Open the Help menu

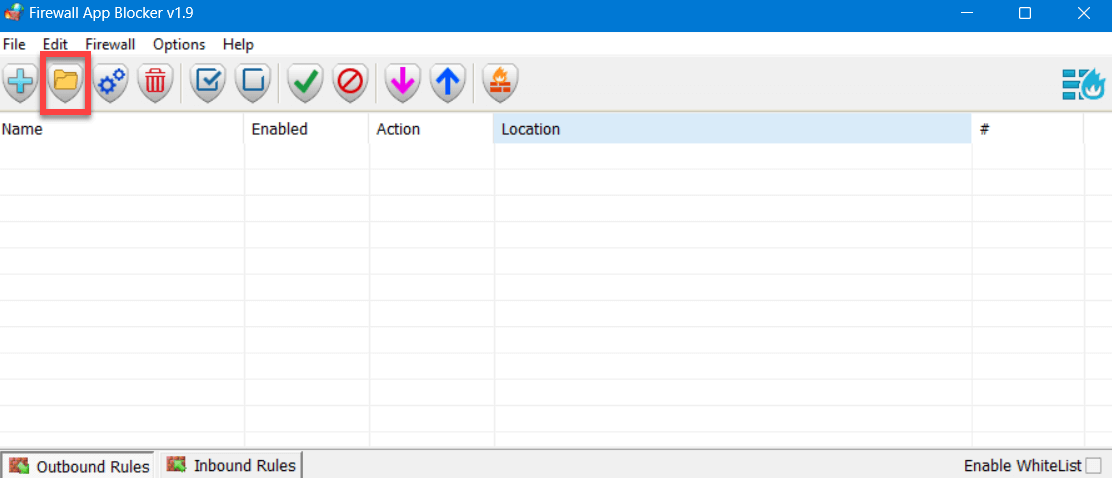(x=238, y=44)
